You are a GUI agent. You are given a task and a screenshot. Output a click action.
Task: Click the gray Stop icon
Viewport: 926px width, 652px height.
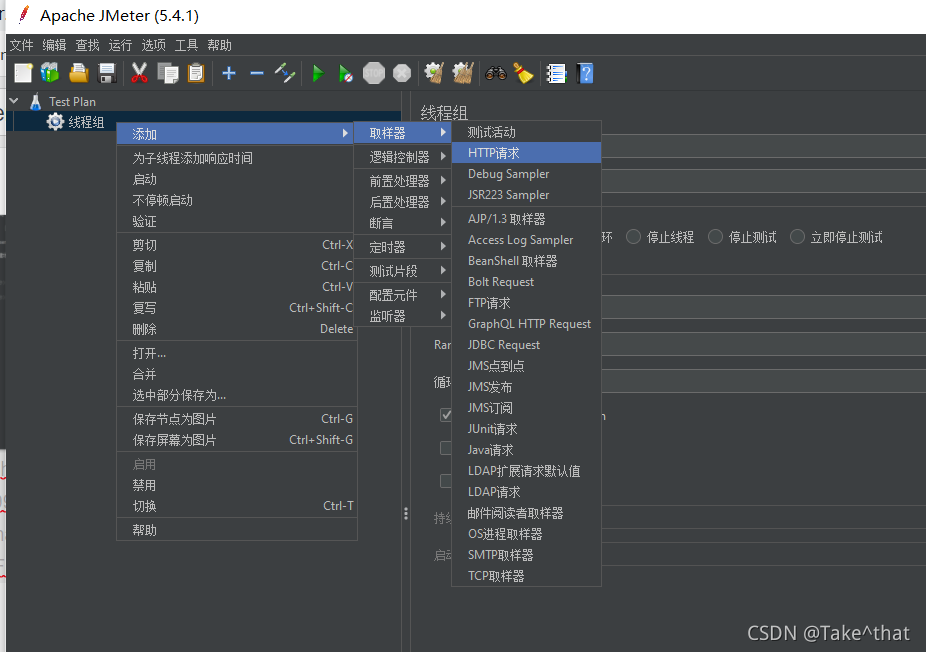point(374,73)
